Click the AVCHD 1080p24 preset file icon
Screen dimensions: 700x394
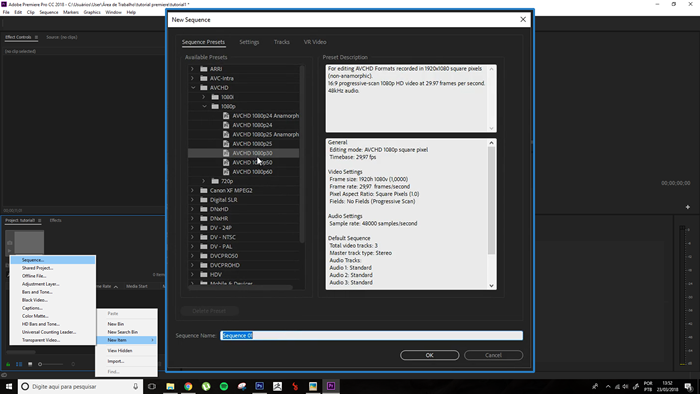(226, 125)
